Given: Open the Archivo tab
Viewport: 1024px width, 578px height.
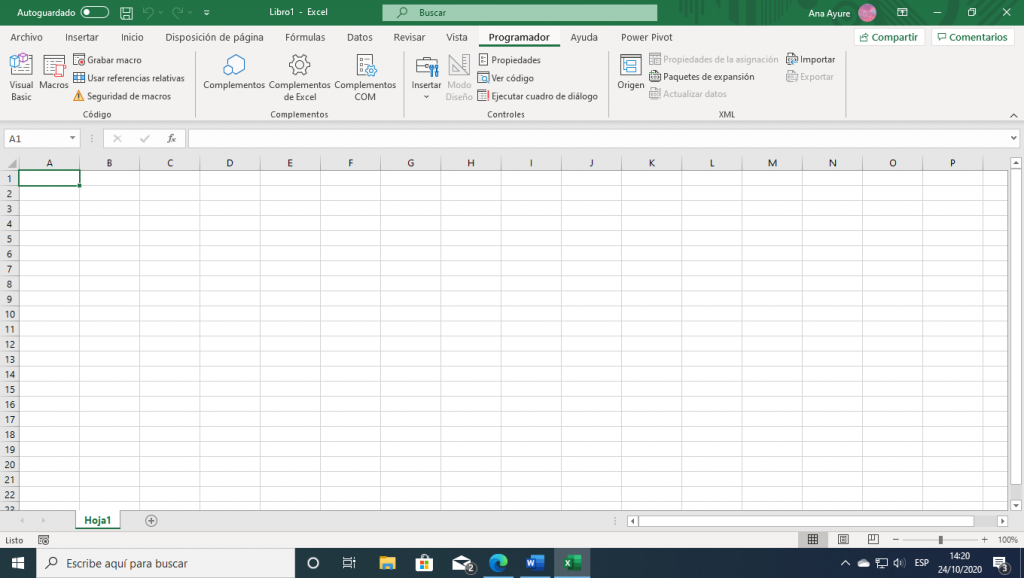Looking at the screenshot, I should tap(26, 37).
